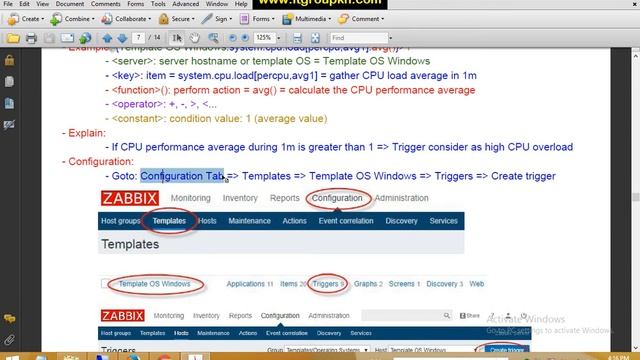640x360 pixels.
Task: Click the Email envelope icon
Action: (67, 38)
